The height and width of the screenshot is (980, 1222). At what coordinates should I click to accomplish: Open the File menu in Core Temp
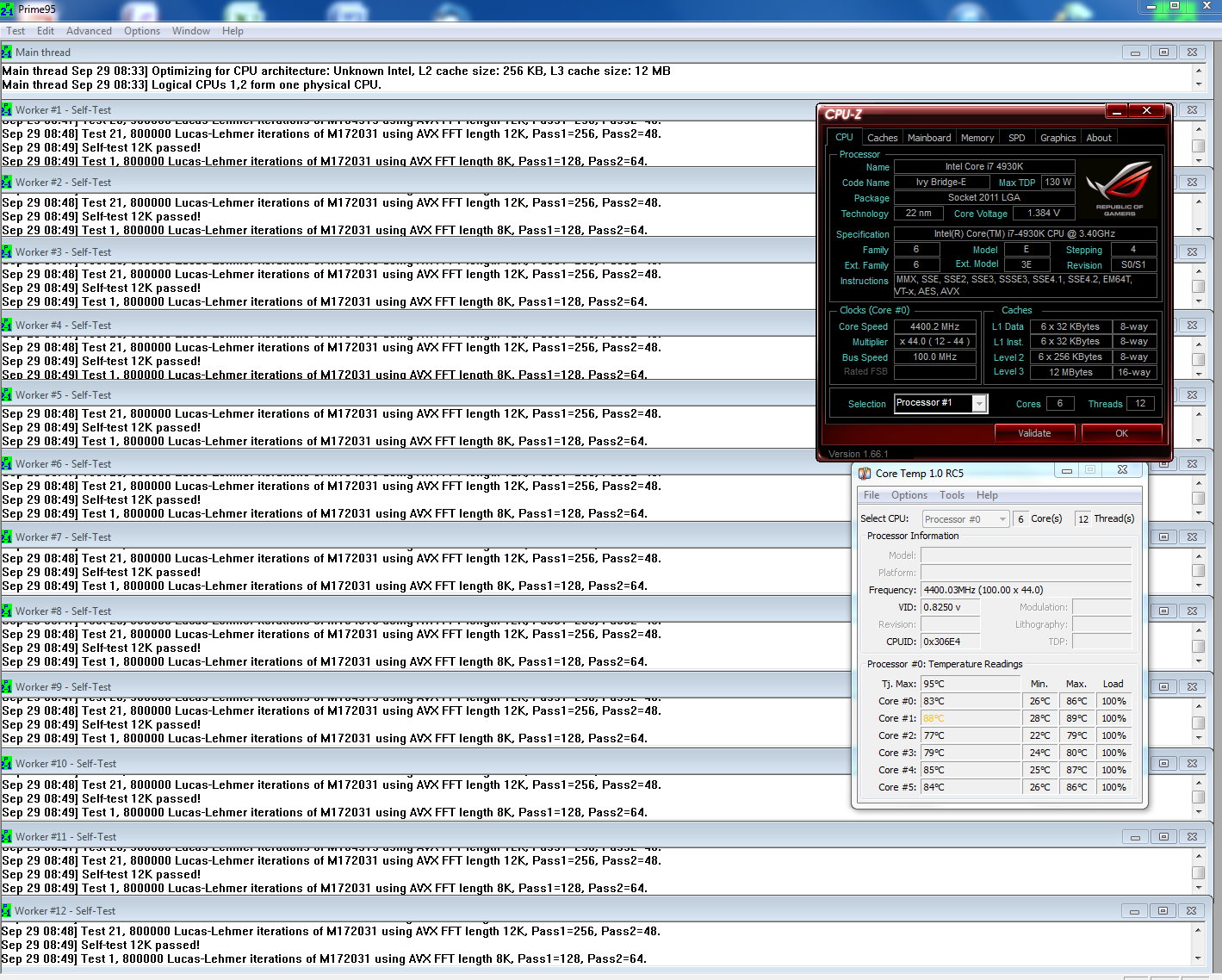(x=872, y=495)
